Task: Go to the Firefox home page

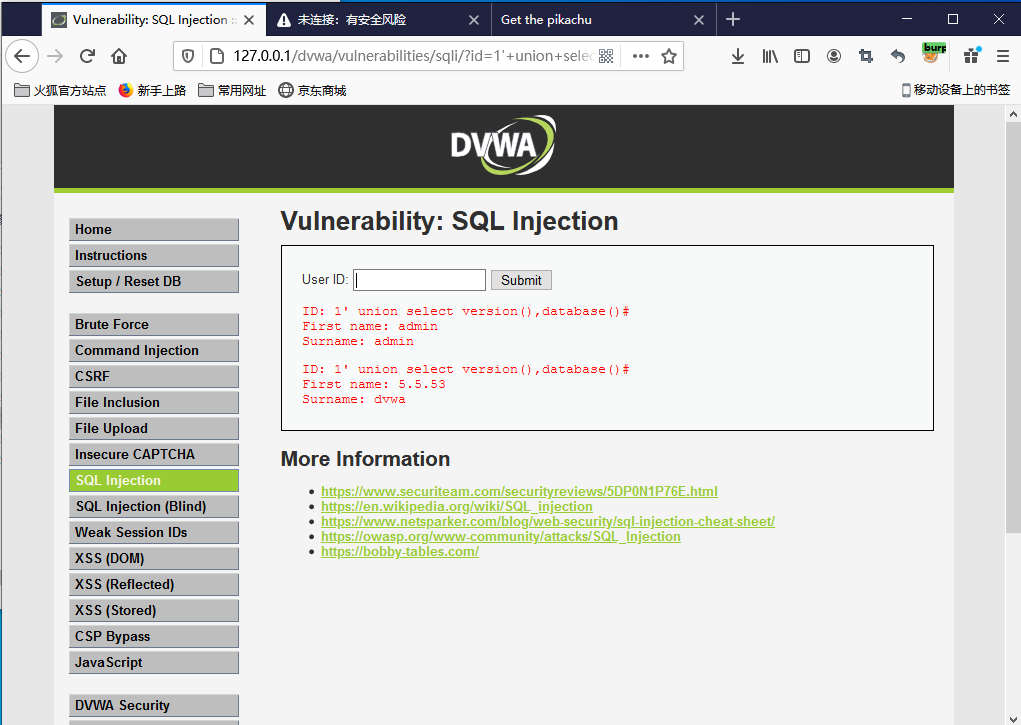Action: (x=119, y=56)
